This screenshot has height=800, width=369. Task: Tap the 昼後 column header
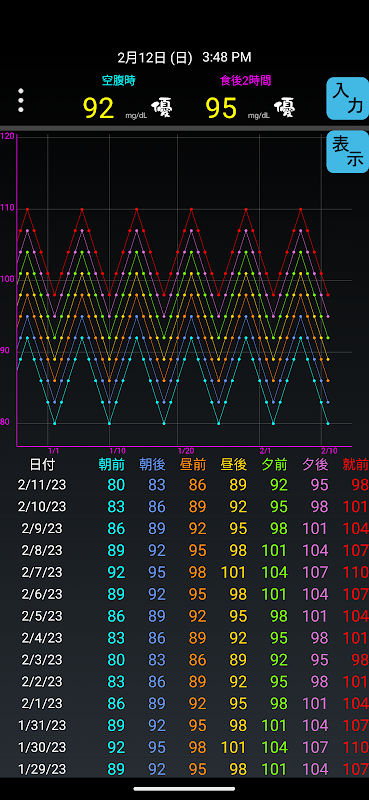point(234,464)
